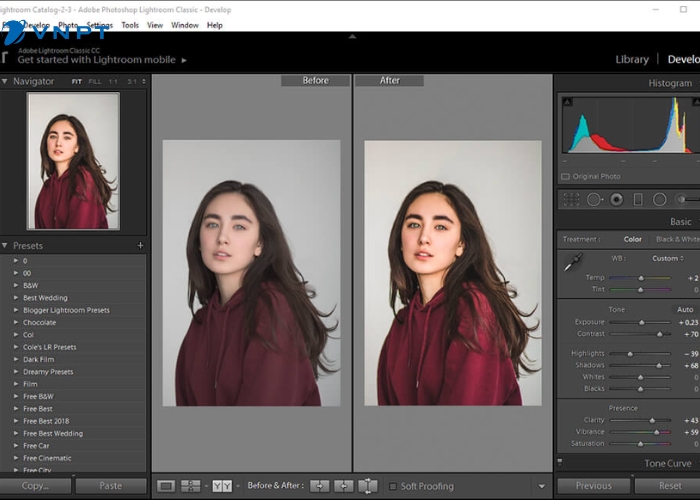Click Auto tone button
This screenshot has width=700, height=500.
[685, 309]
